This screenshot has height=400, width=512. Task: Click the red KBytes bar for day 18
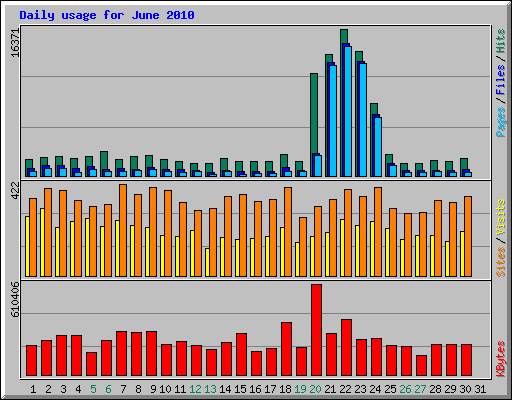point(286,349)
